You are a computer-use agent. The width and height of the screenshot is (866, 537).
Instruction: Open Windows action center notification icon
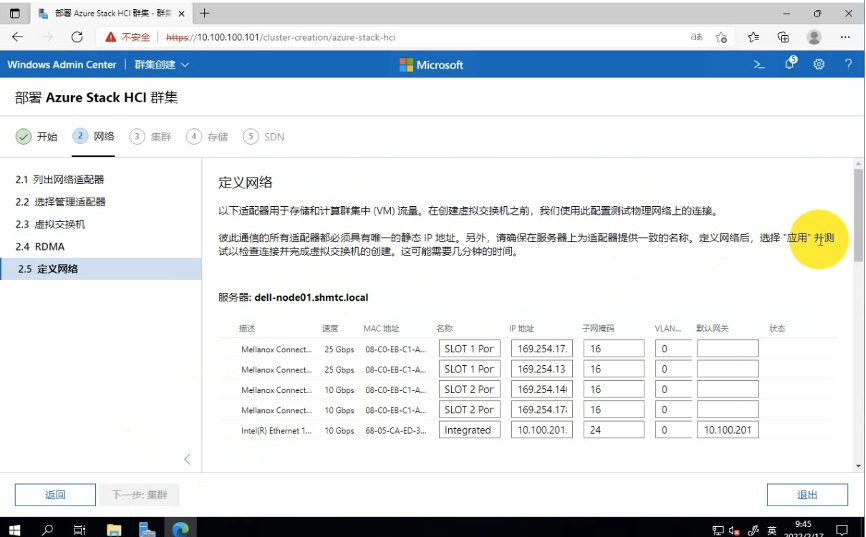[841, 530]
